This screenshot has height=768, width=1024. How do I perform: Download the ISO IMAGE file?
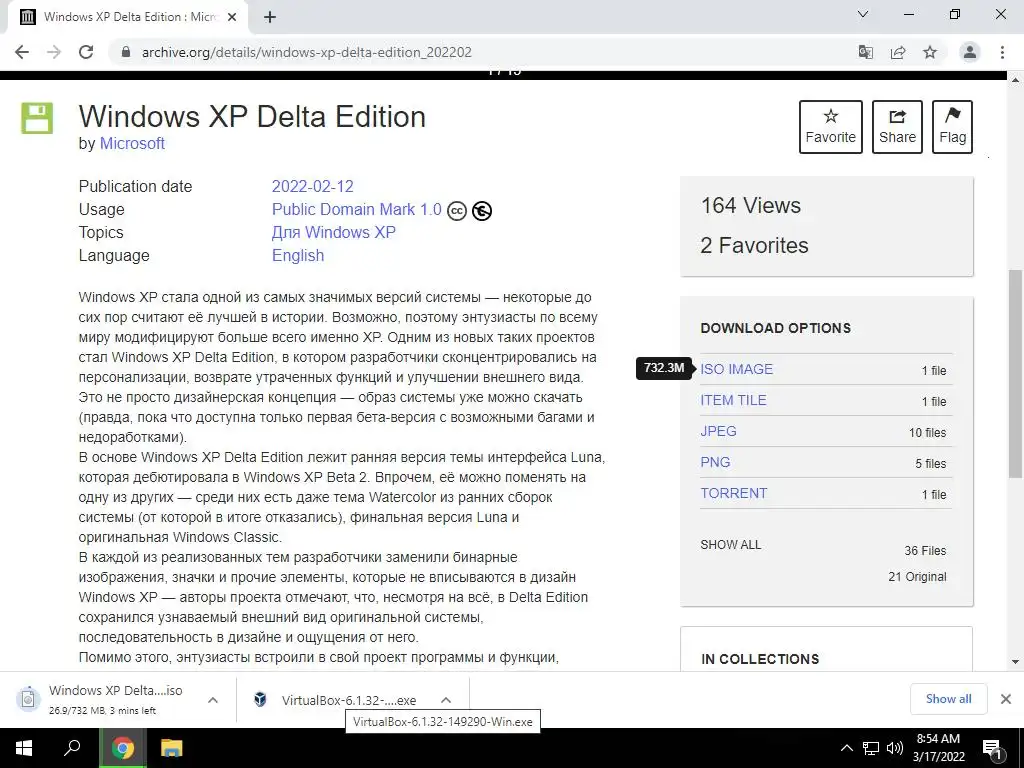click(x=737, y=369)
